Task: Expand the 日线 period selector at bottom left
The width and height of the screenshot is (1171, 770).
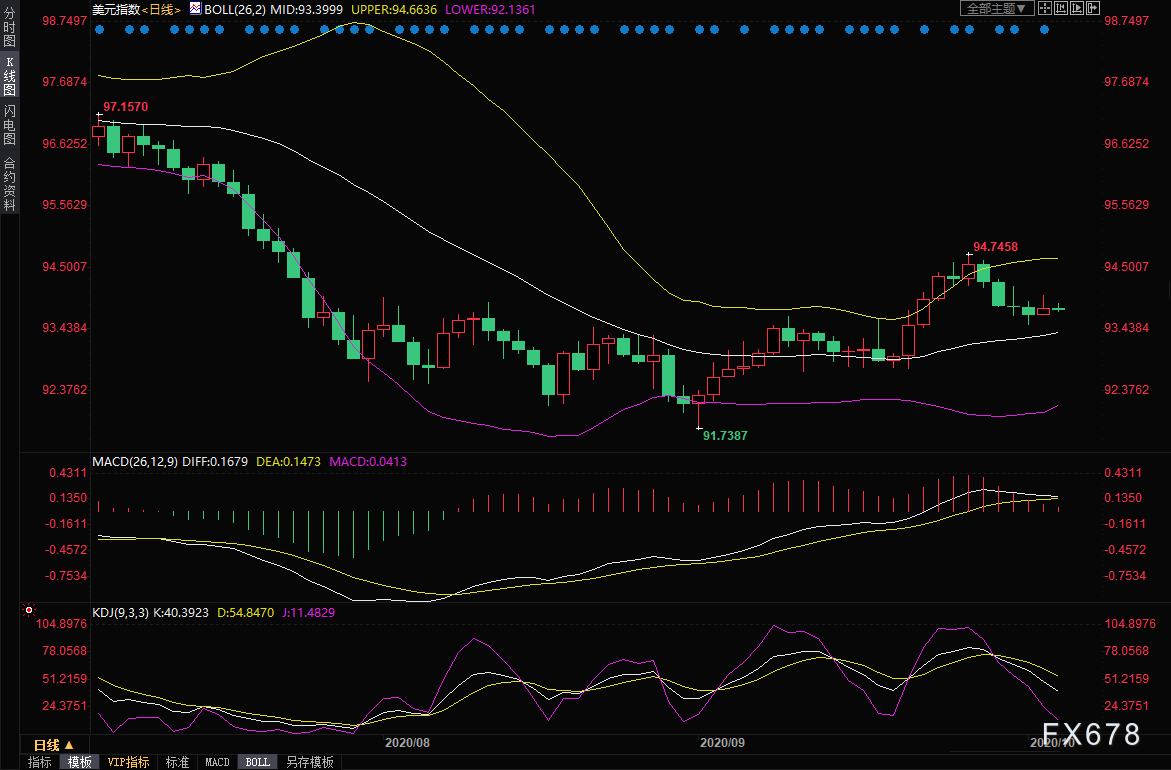Action: click(53, 745)
